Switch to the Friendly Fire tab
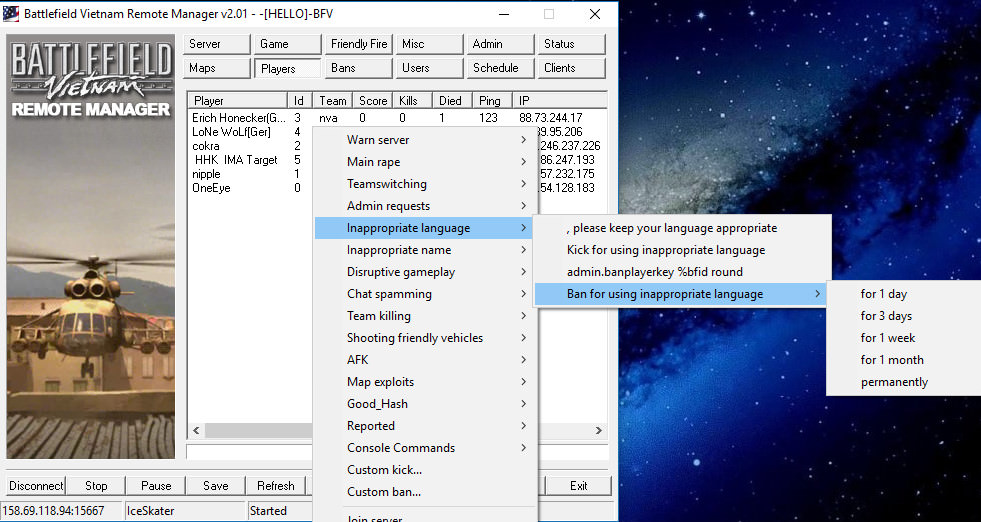The height and width of the screenshot is (522, 981). tap(359, 44)
